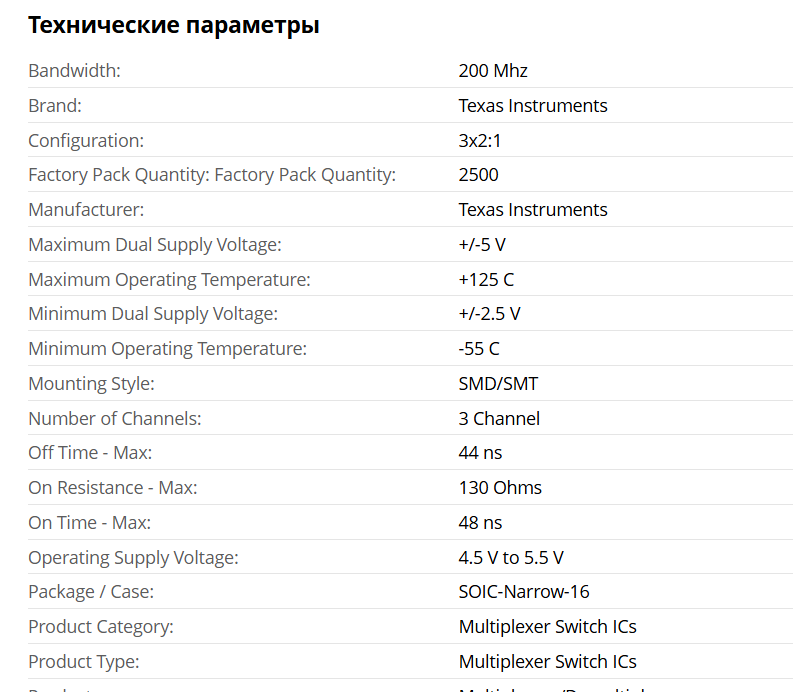Click the Off Time - Max label
802x692 pixels.
pos(89,453)
